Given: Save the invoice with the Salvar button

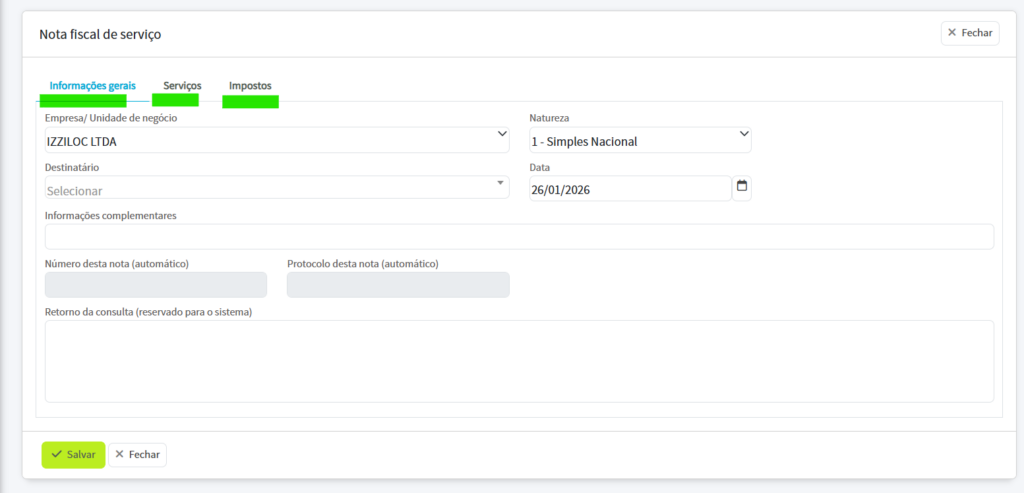Looking at the screenshot, I should tap(73, 455).
